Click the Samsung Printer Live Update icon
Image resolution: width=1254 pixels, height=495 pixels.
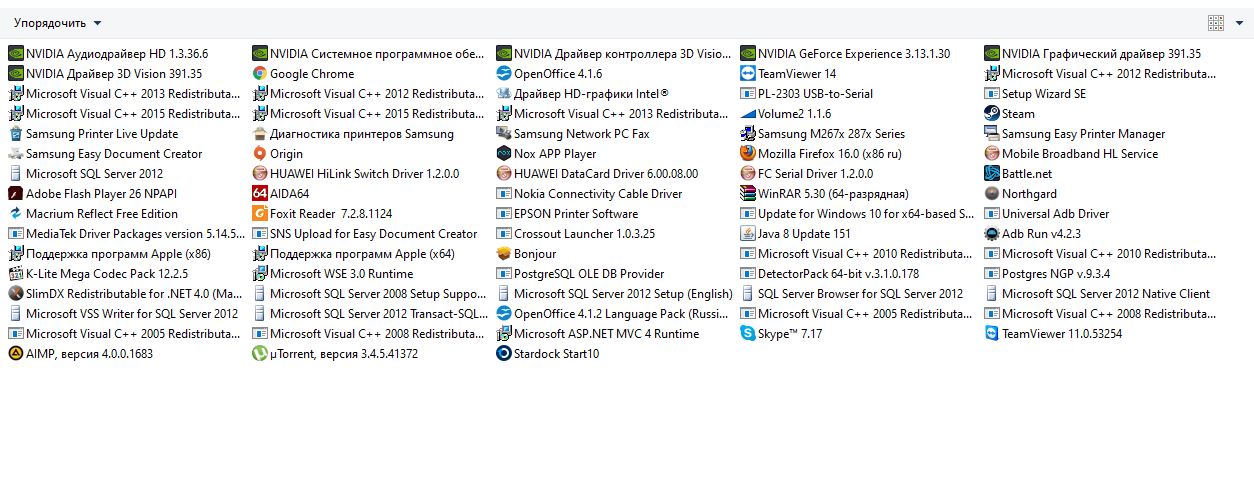click(15, 134)
